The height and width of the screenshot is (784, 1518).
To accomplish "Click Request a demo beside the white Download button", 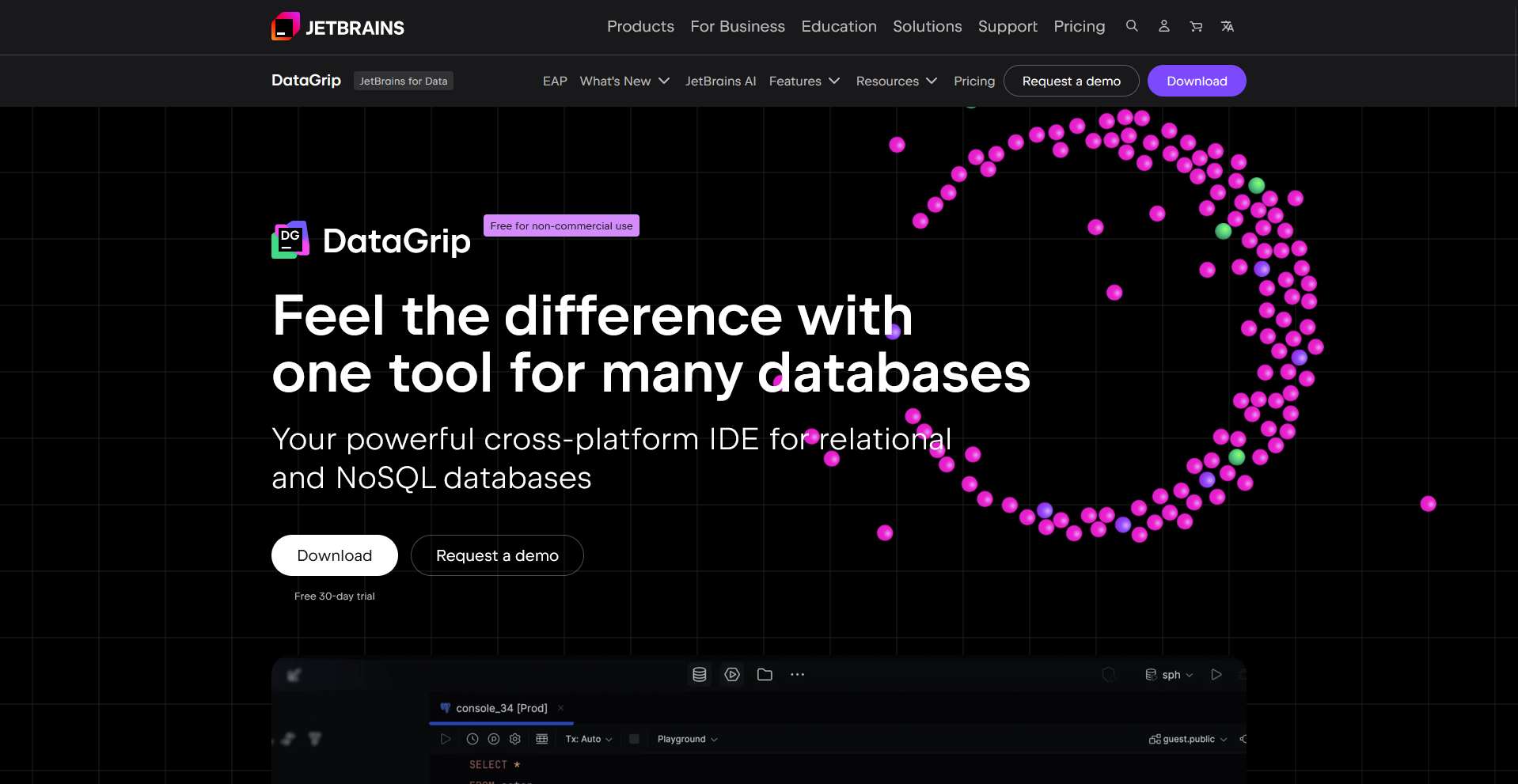I will 497,555.
